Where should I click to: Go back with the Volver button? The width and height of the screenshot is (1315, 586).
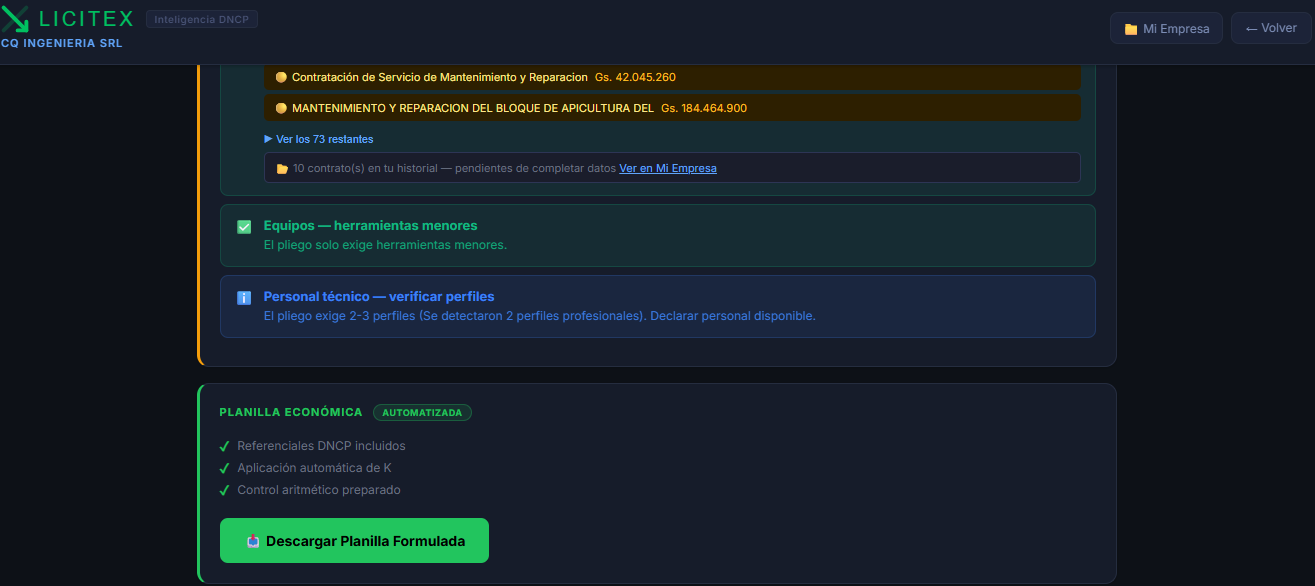(x=1271, y=28)
